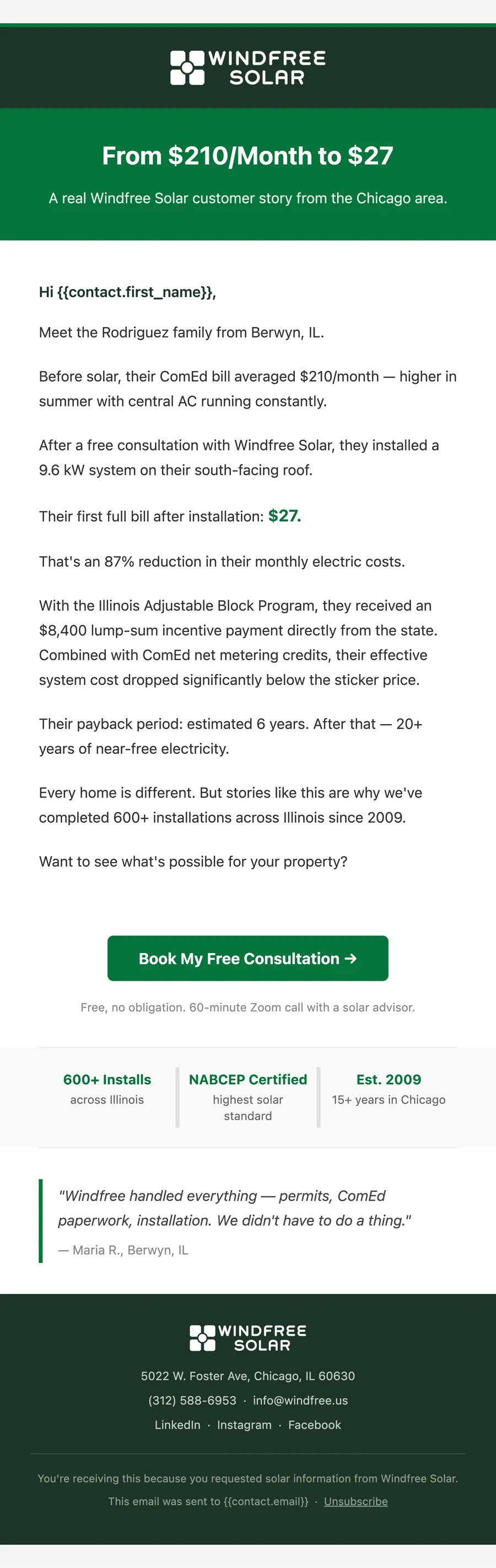The image size is (496, 1568).
Task: Open the Facebook footer link
Action: [315, 1425]
